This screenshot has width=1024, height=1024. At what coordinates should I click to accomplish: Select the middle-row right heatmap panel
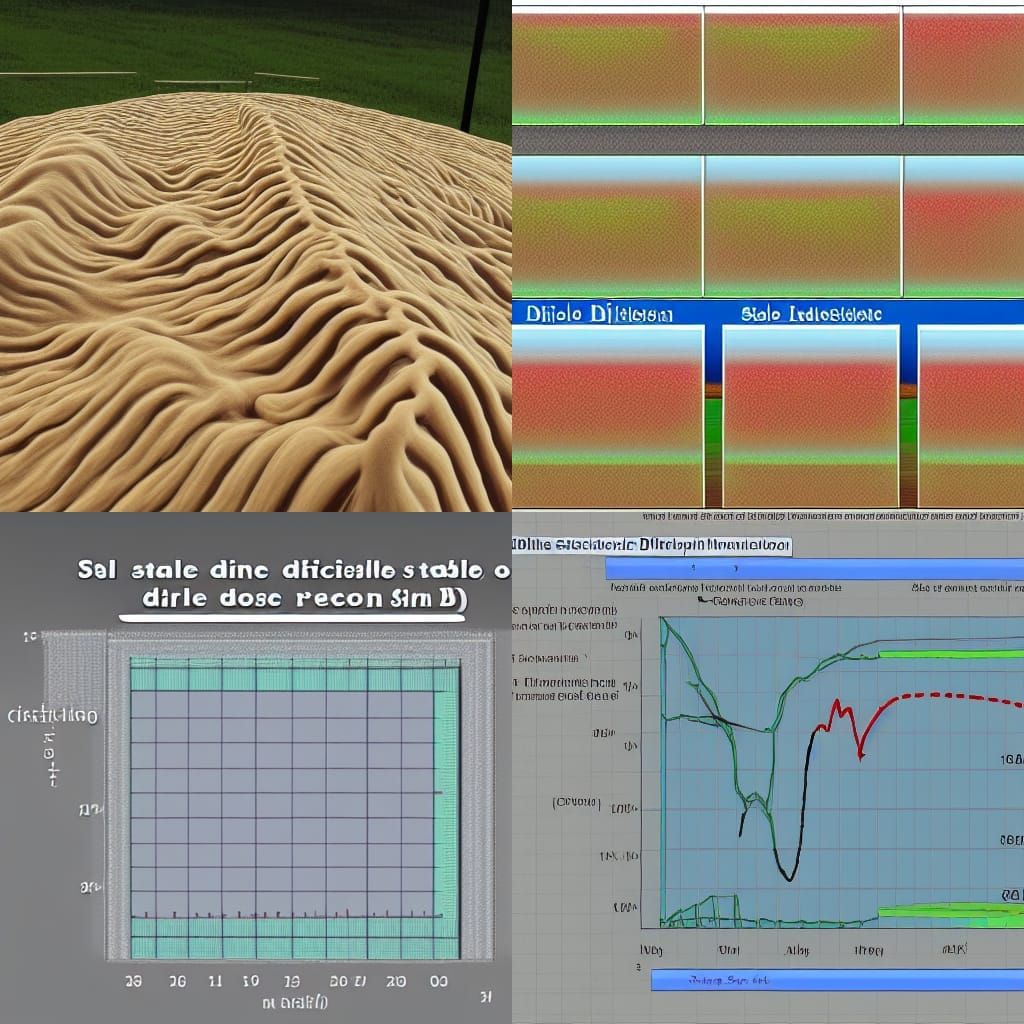963,226
